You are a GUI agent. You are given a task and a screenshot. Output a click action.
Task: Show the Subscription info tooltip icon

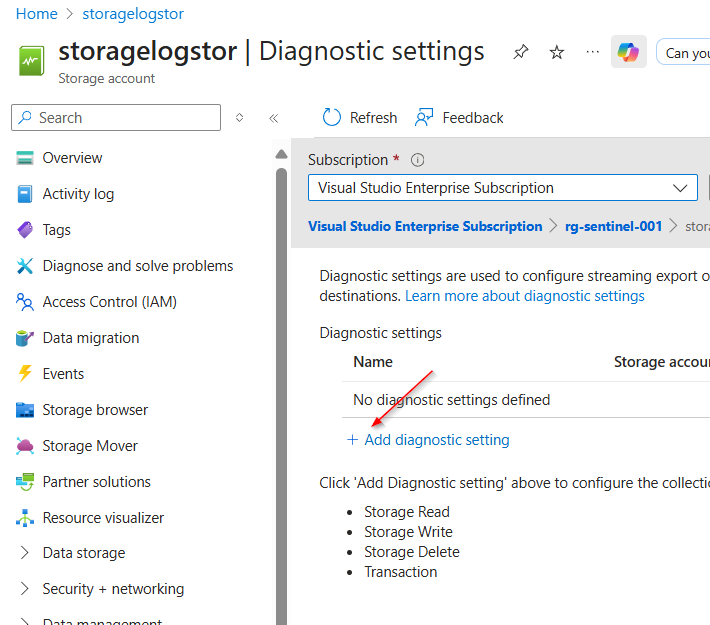point(418,160)
